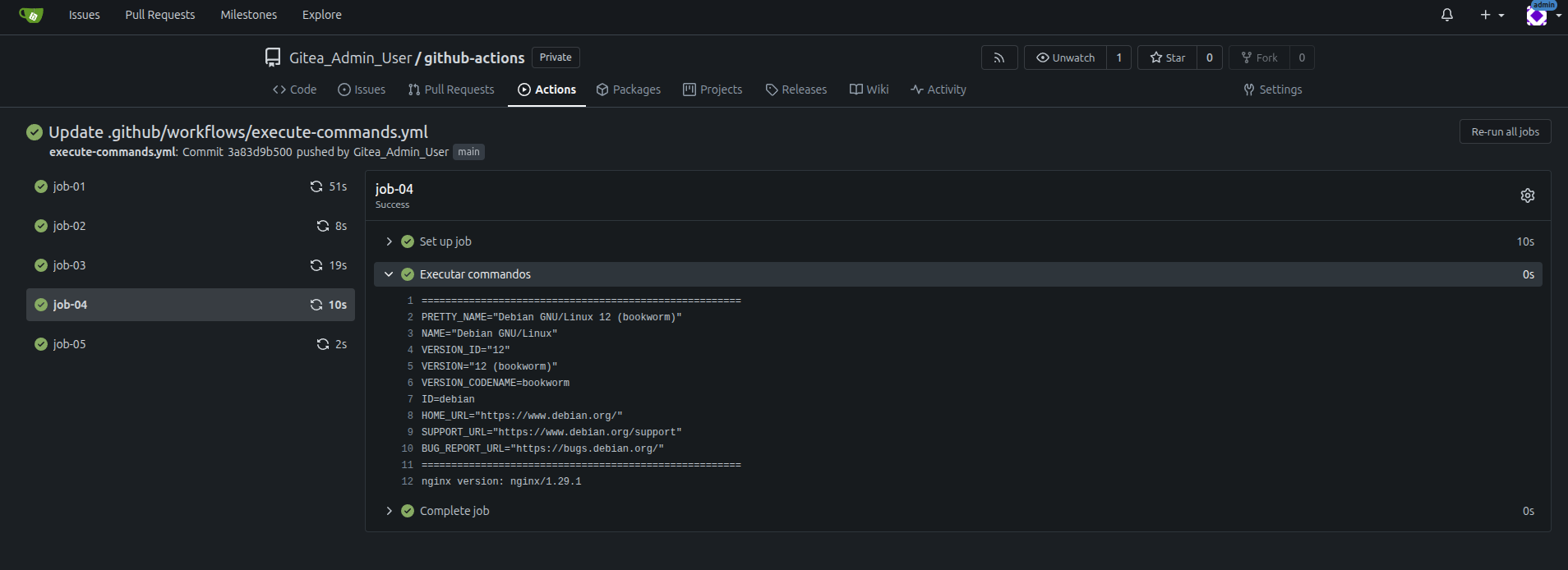The width and height of the screenshot is (1568, 570).
Task: Click the job-01 success status icon
Action: tap(41, 186)
